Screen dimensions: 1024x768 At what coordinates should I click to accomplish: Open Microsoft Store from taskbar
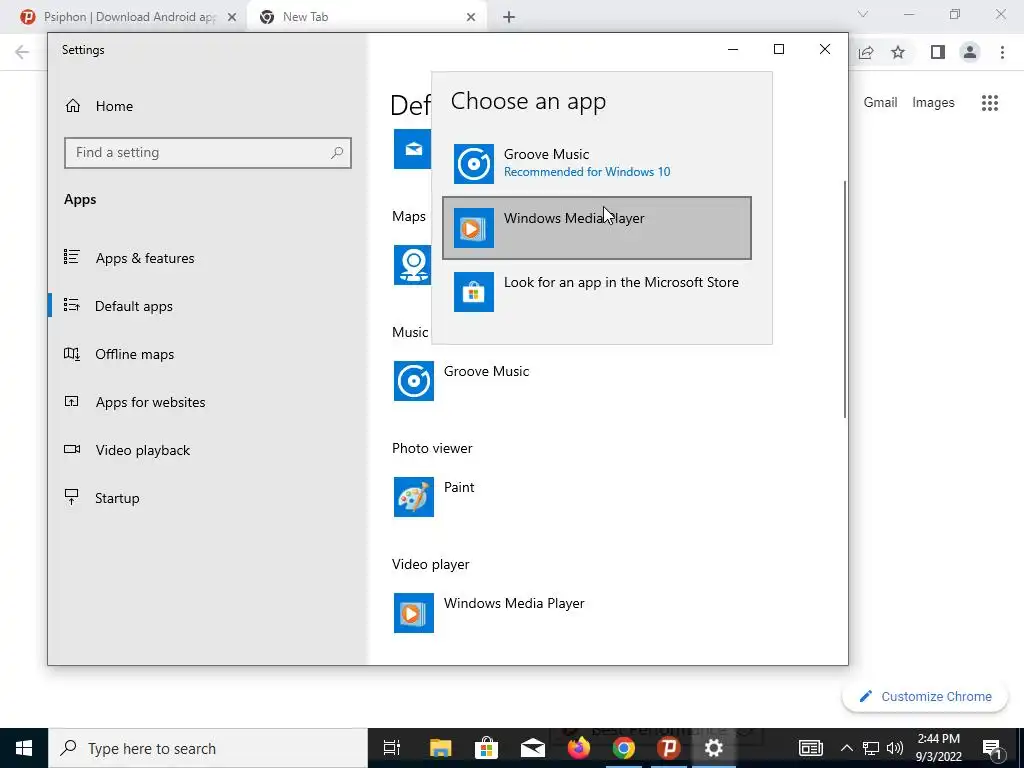[x=487, y=748]
